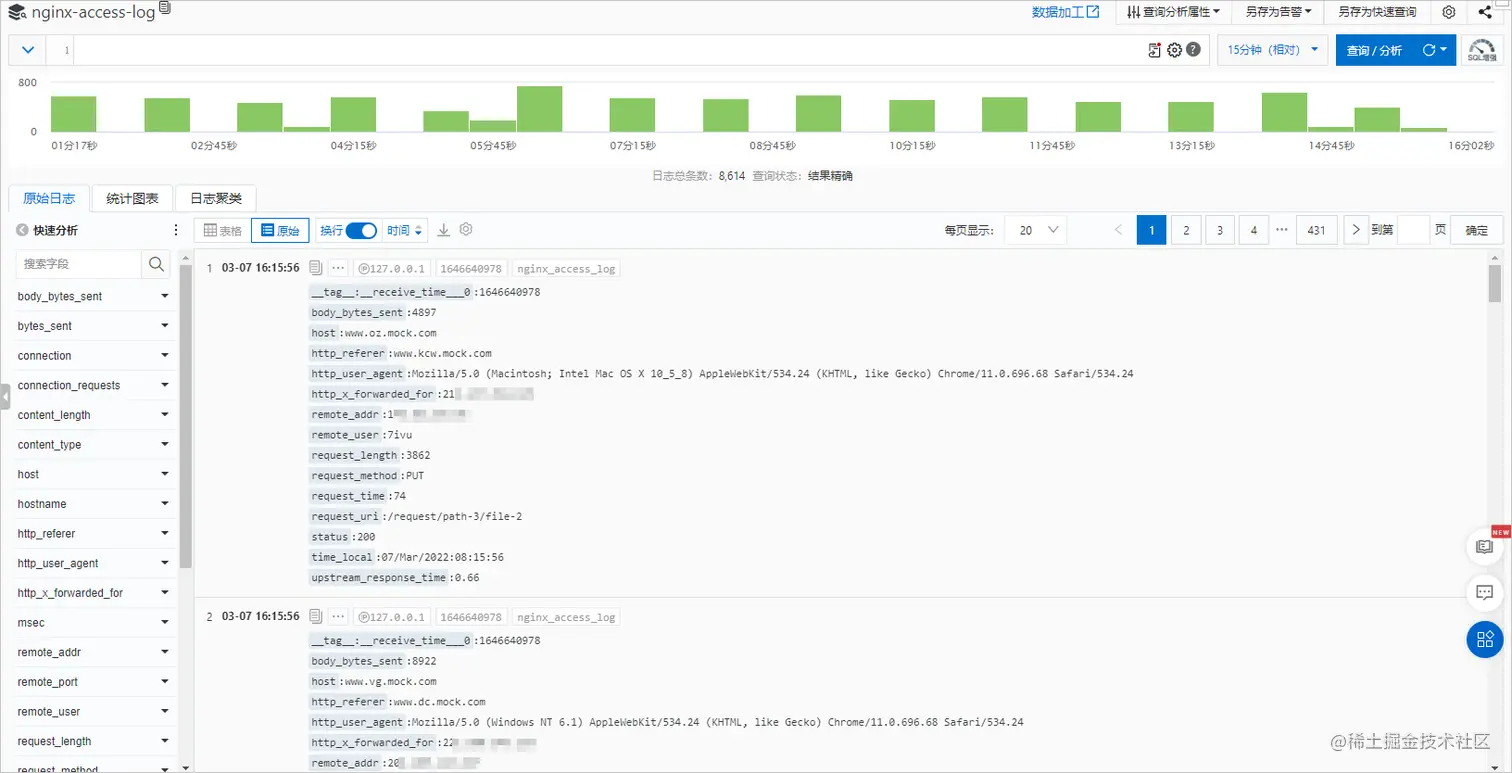Switch to 原始 view mode
1512x773 pixels.
click(280, 230)
